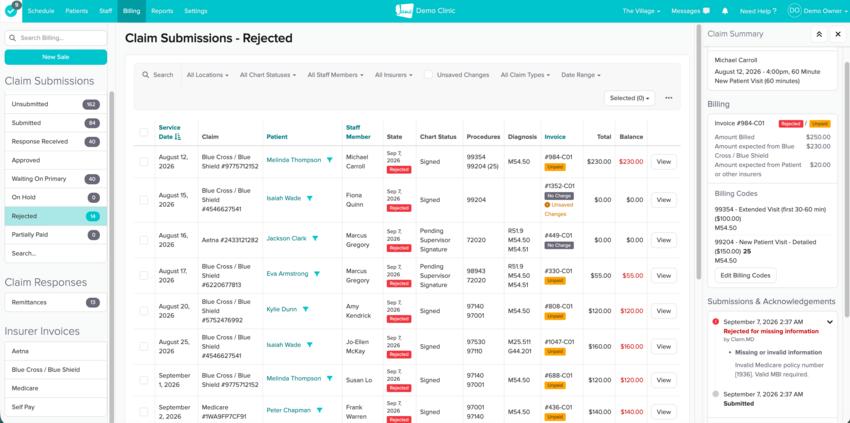Open the All Chart Statuses dropdown

268,75
